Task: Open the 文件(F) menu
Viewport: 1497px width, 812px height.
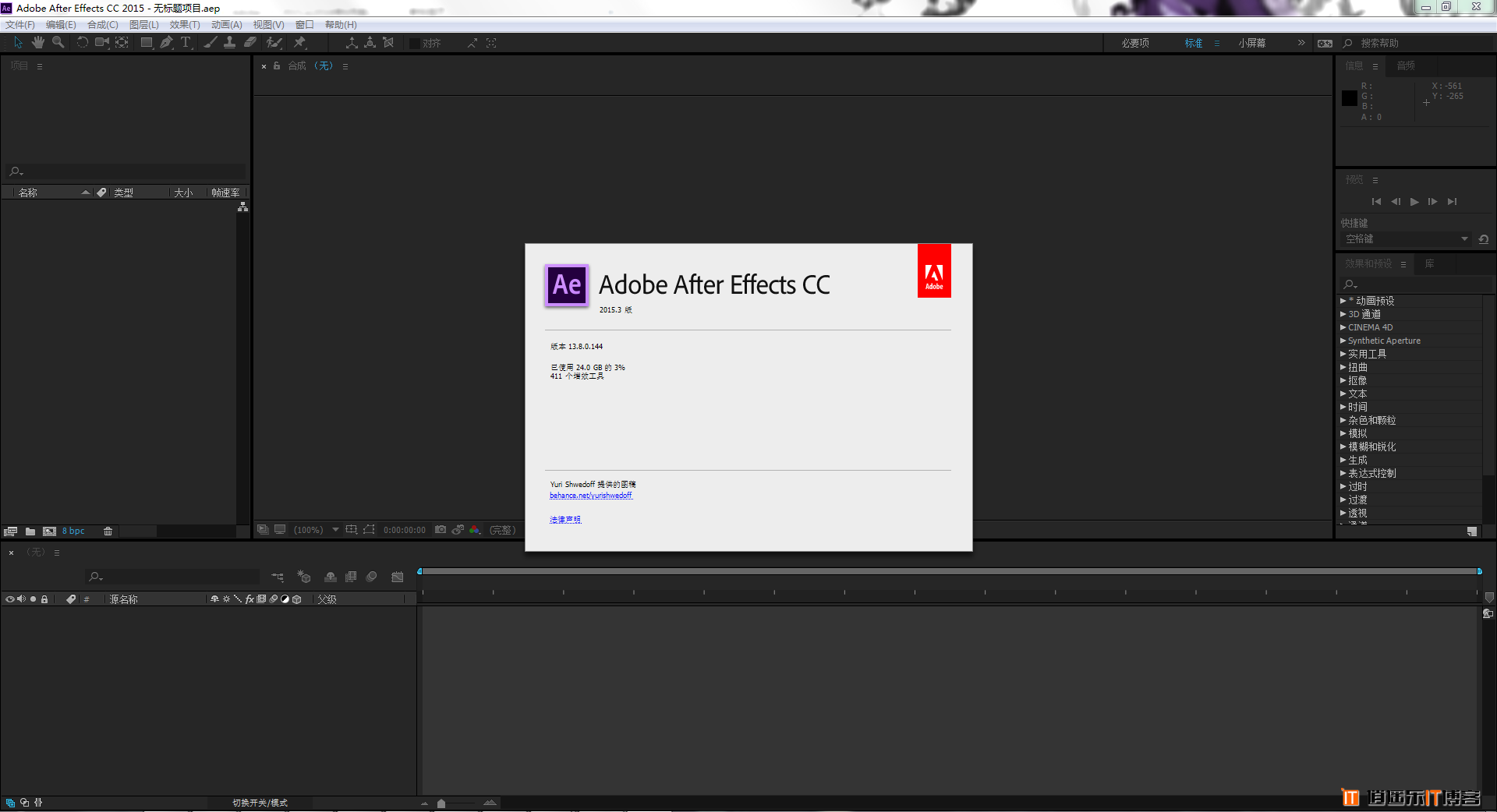Action: [20, 25]
